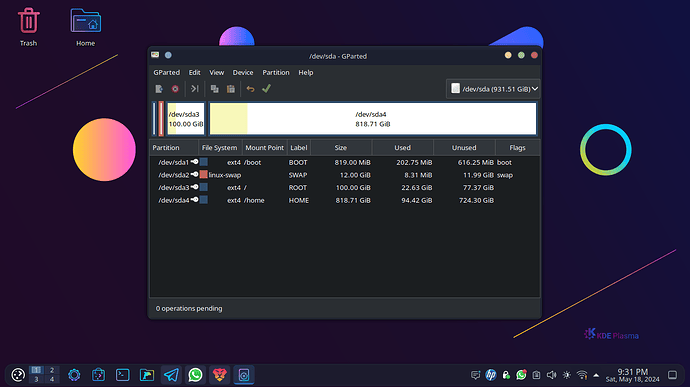Click the 0 operations pending status text
690x387 pixels.
coord(189,308)
